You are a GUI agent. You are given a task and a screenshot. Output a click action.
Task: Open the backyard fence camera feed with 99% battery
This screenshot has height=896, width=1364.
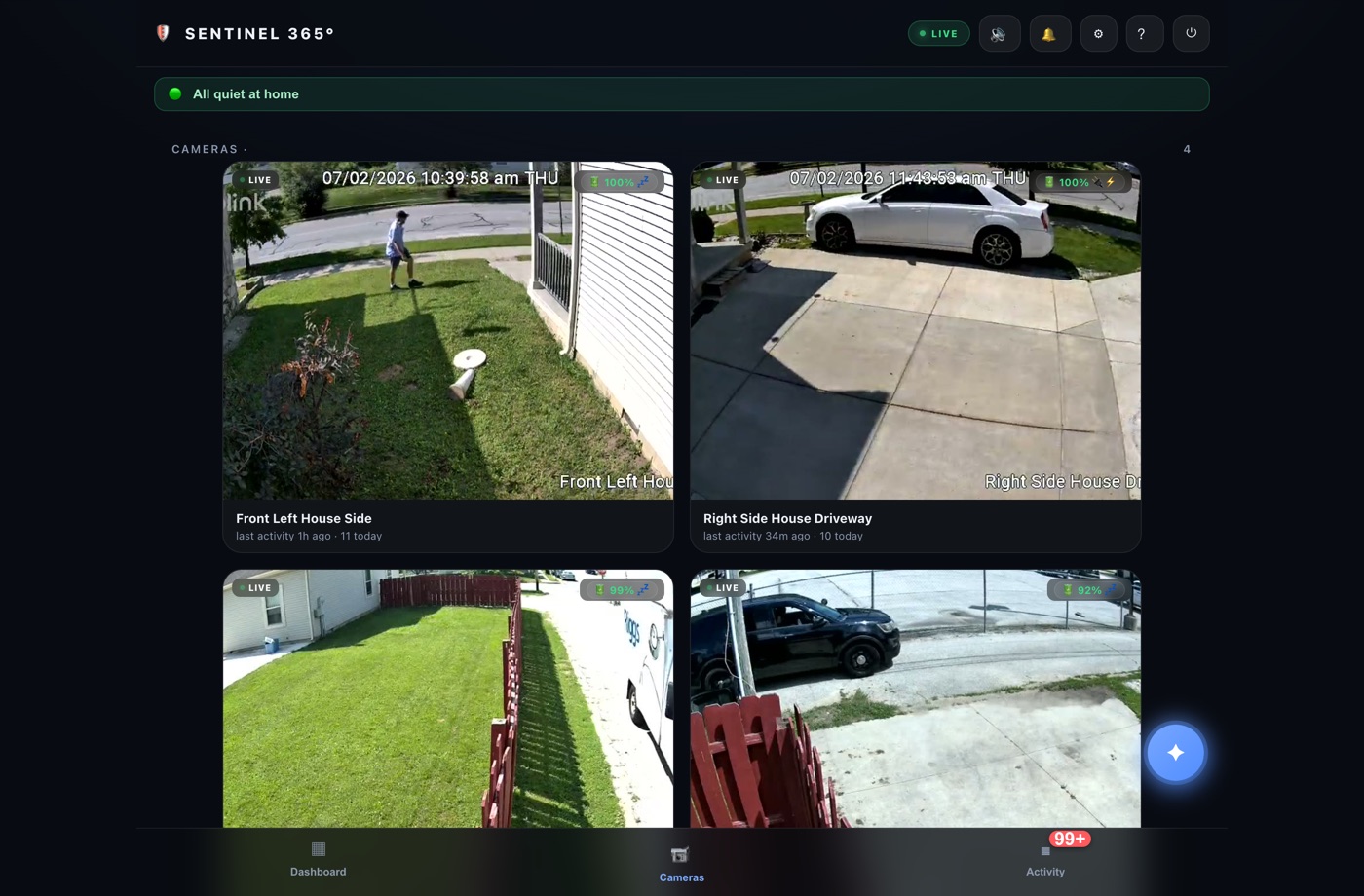[x=448, y=698]
